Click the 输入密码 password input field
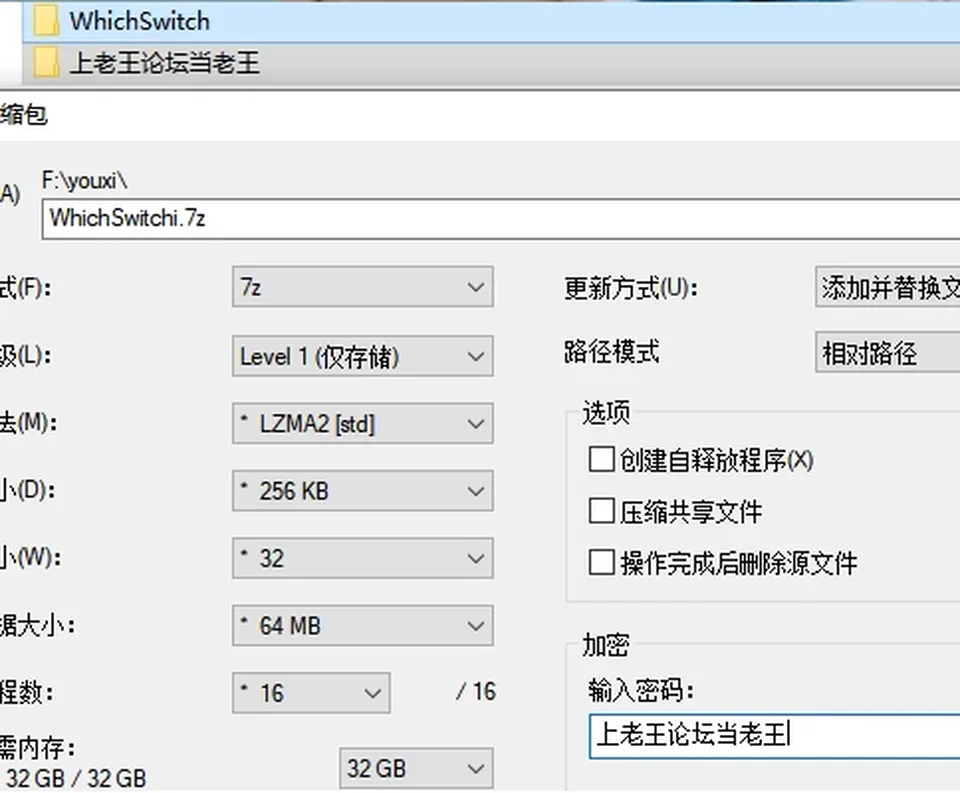This screenshot has width=960, height=793. coord(774,736)
